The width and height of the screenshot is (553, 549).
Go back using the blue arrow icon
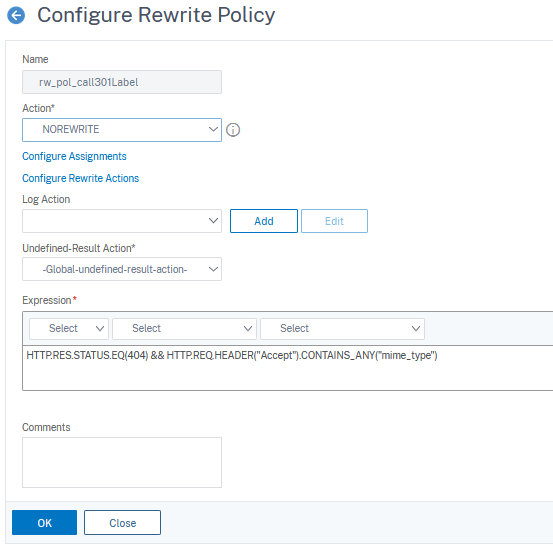tap(16, 16)
